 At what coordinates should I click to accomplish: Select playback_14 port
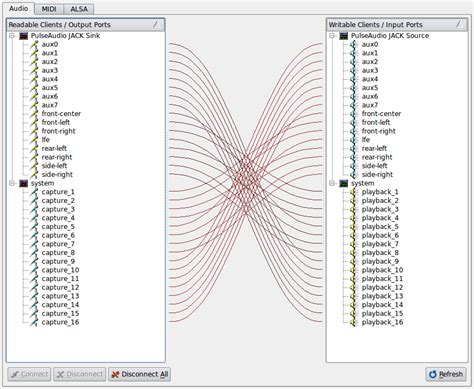pos(382,305)
